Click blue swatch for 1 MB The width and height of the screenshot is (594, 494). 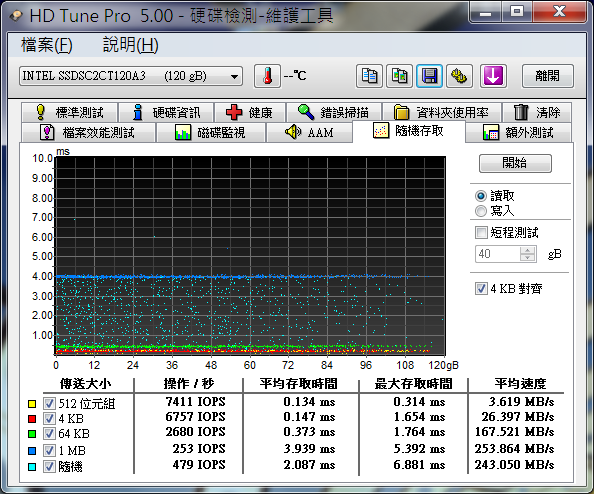(32, 451)
